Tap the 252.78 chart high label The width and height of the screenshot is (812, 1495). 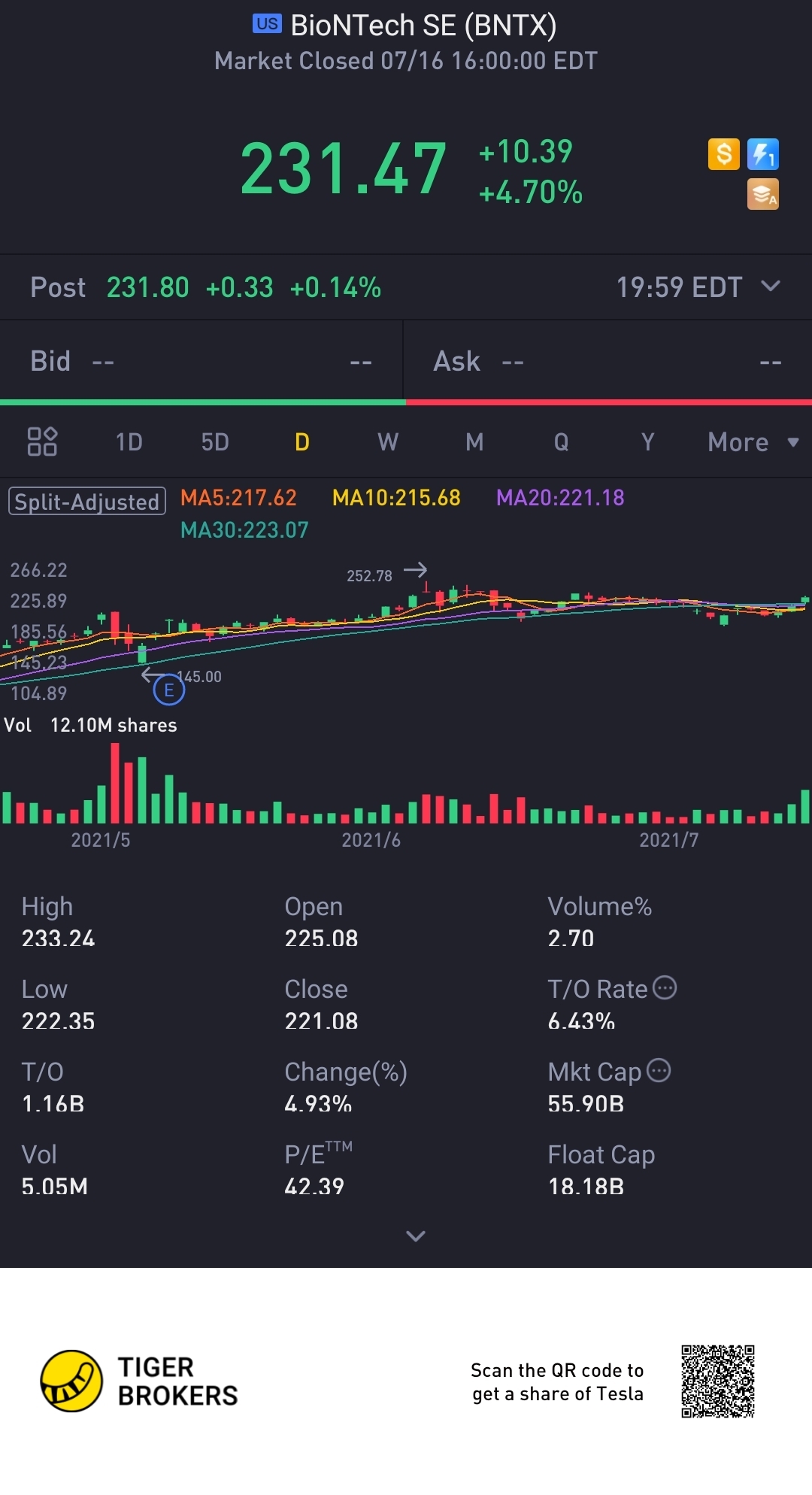coord(369,576)
